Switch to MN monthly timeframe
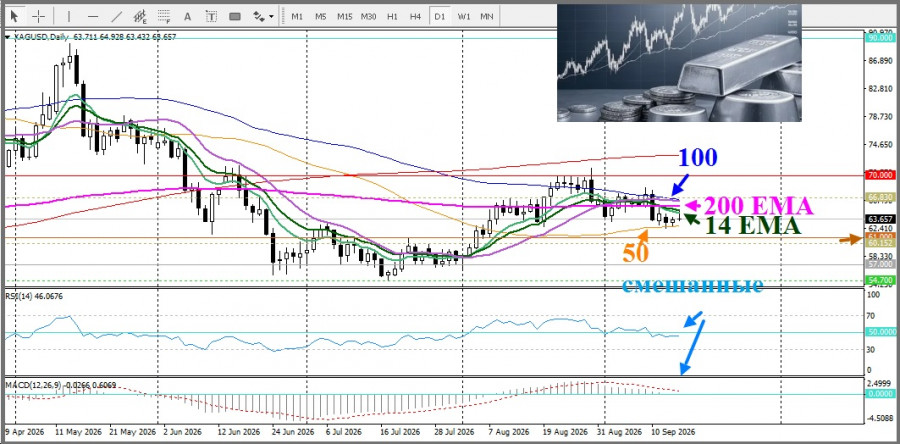 [x=486, y=17]
